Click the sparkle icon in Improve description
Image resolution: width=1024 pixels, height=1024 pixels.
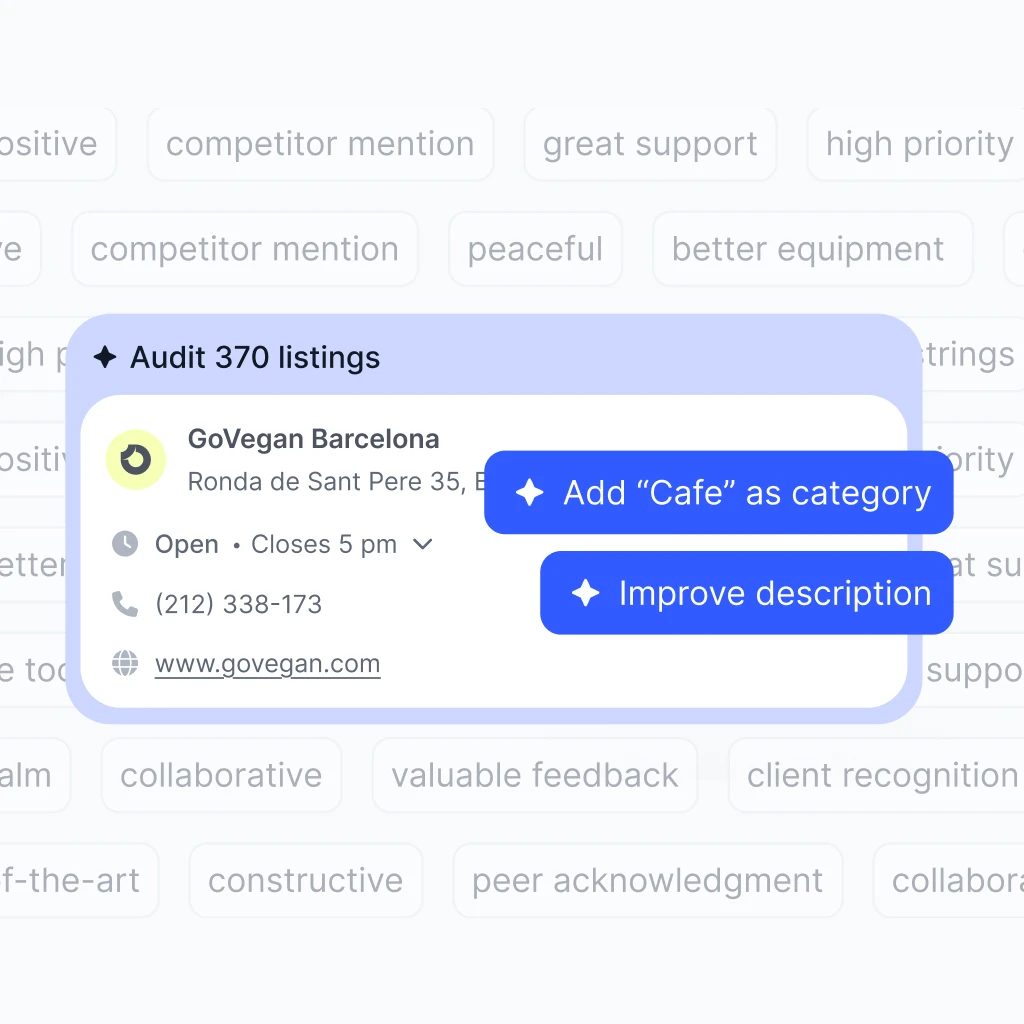coord(585,593)
